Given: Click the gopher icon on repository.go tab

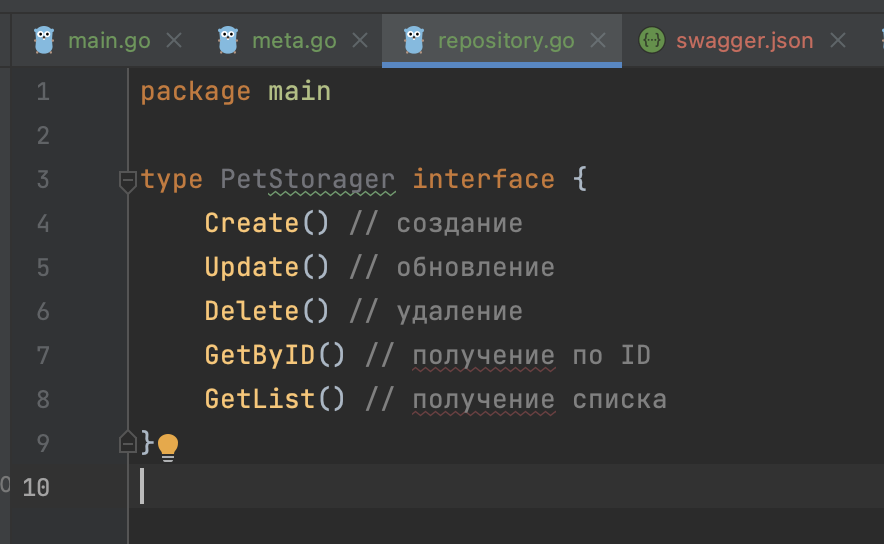Looking at the screenshot, I should click(x=414, y=40).
